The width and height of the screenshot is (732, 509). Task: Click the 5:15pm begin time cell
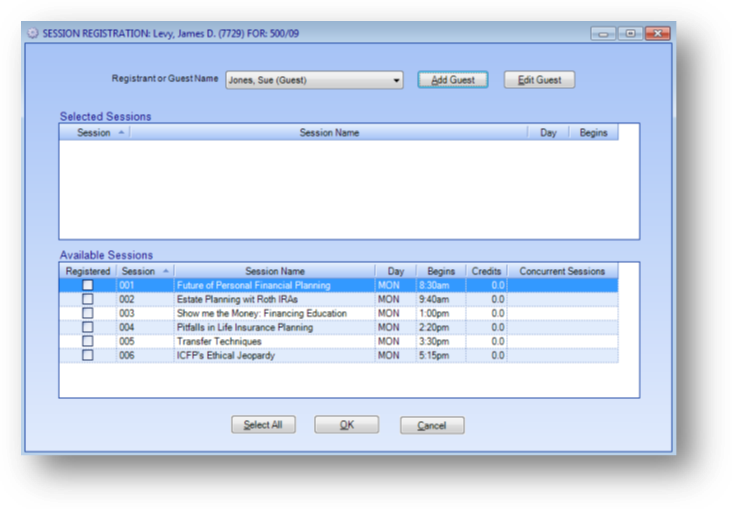tap(441, 355)
